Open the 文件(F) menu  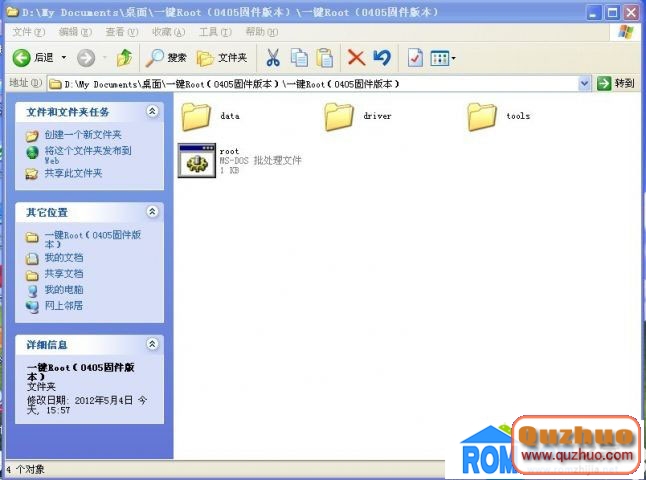tap(28, 32)
